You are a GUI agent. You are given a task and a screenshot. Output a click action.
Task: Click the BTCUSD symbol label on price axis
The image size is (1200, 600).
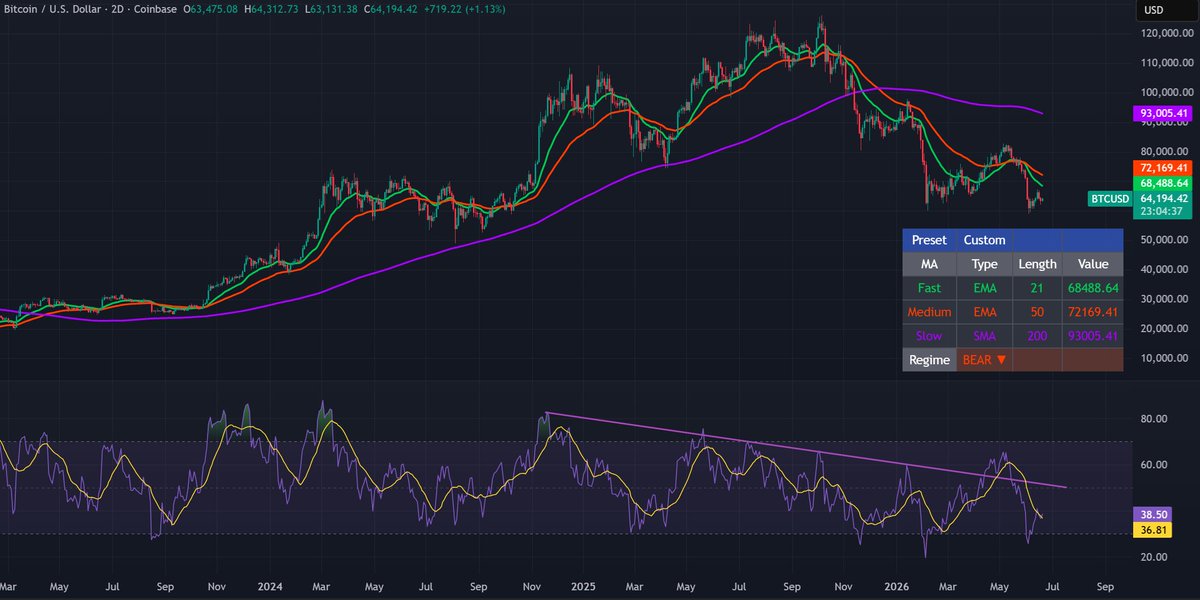coord(1108,199)
